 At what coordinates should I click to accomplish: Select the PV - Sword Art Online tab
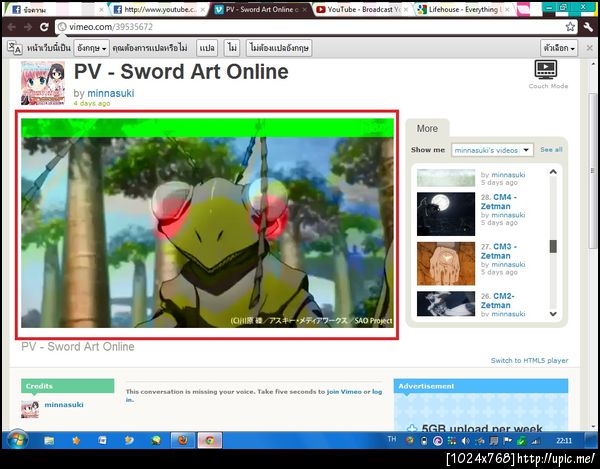(260, 10)
